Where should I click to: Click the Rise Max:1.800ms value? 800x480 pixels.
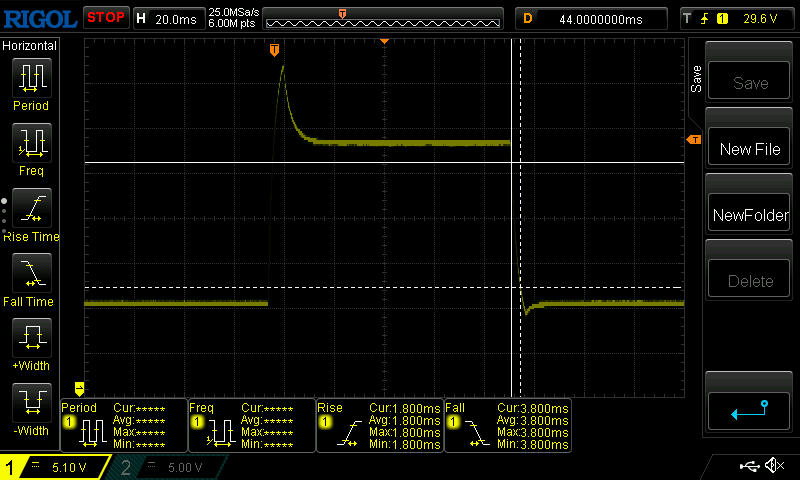405,433
